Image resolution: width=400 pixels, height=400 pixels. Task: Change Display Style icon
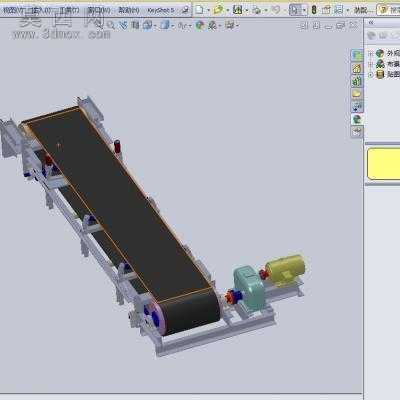tap(165, 25)
